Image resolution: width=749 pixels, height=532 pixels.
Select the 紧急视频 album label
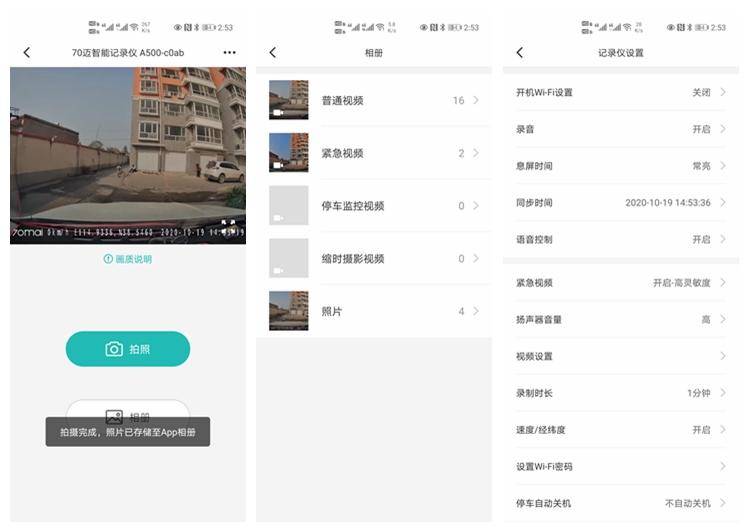click(342, 153)
